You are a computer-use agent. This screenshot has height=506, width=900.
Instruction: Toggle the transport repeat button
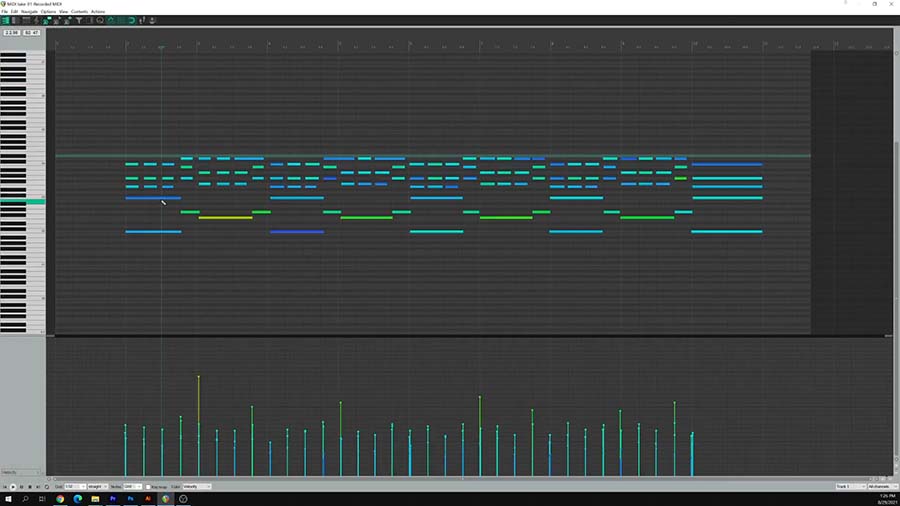click(x=46, y=487)
